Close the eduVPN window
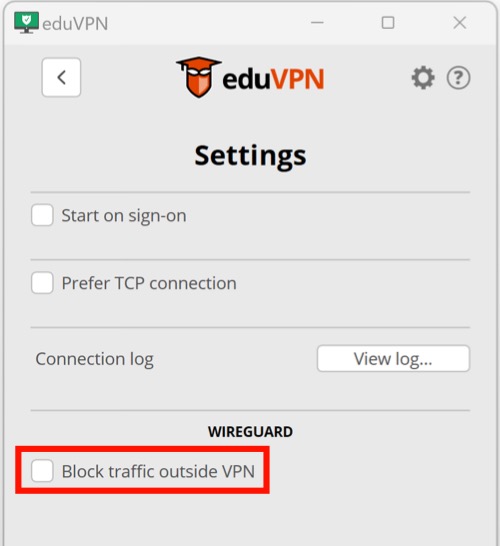This screenshot has height=546, width=500. (x=460, y=23)
